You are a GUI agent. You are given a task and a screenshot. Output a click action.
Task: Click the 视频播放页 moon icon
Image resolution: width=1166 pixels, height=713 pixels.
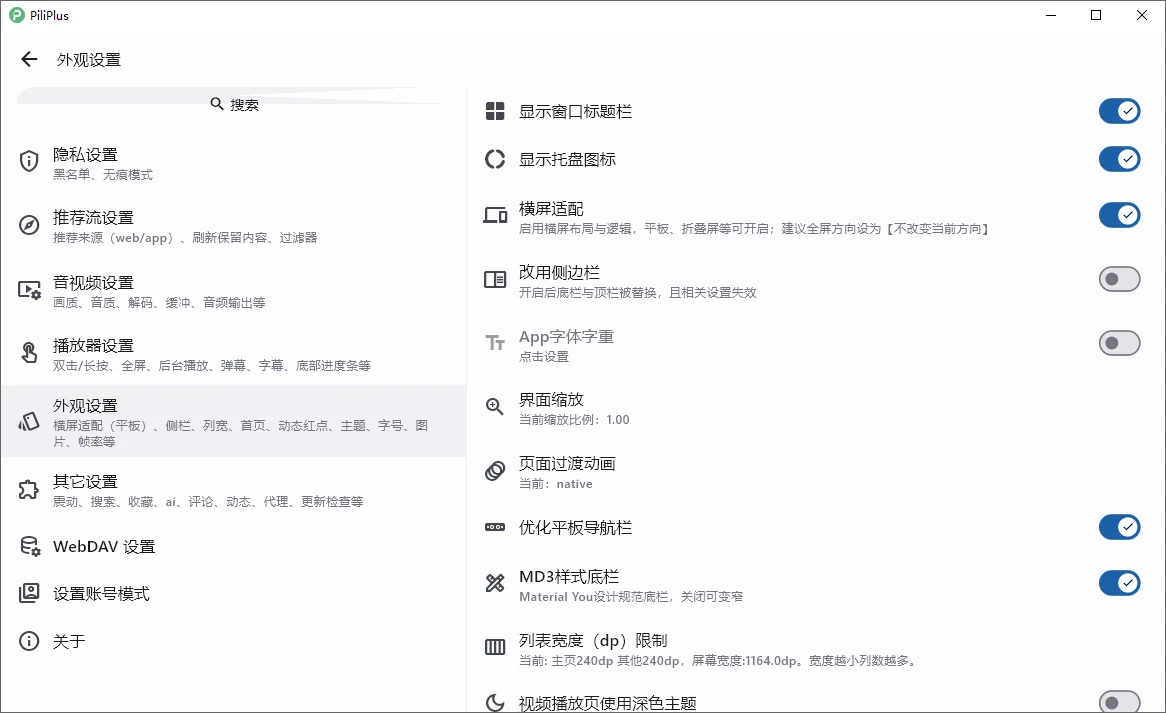(494, 703)
